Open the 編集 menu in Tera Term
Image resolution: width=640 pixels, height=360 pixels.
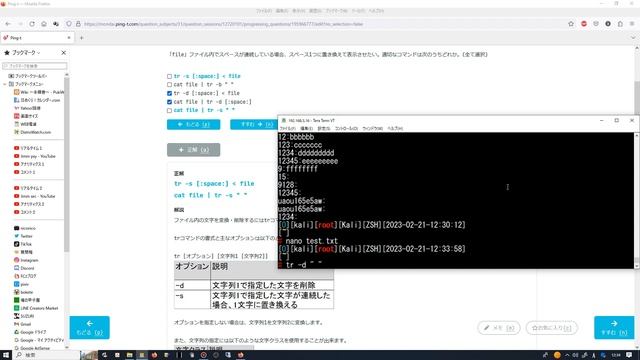tap(307, 129)
